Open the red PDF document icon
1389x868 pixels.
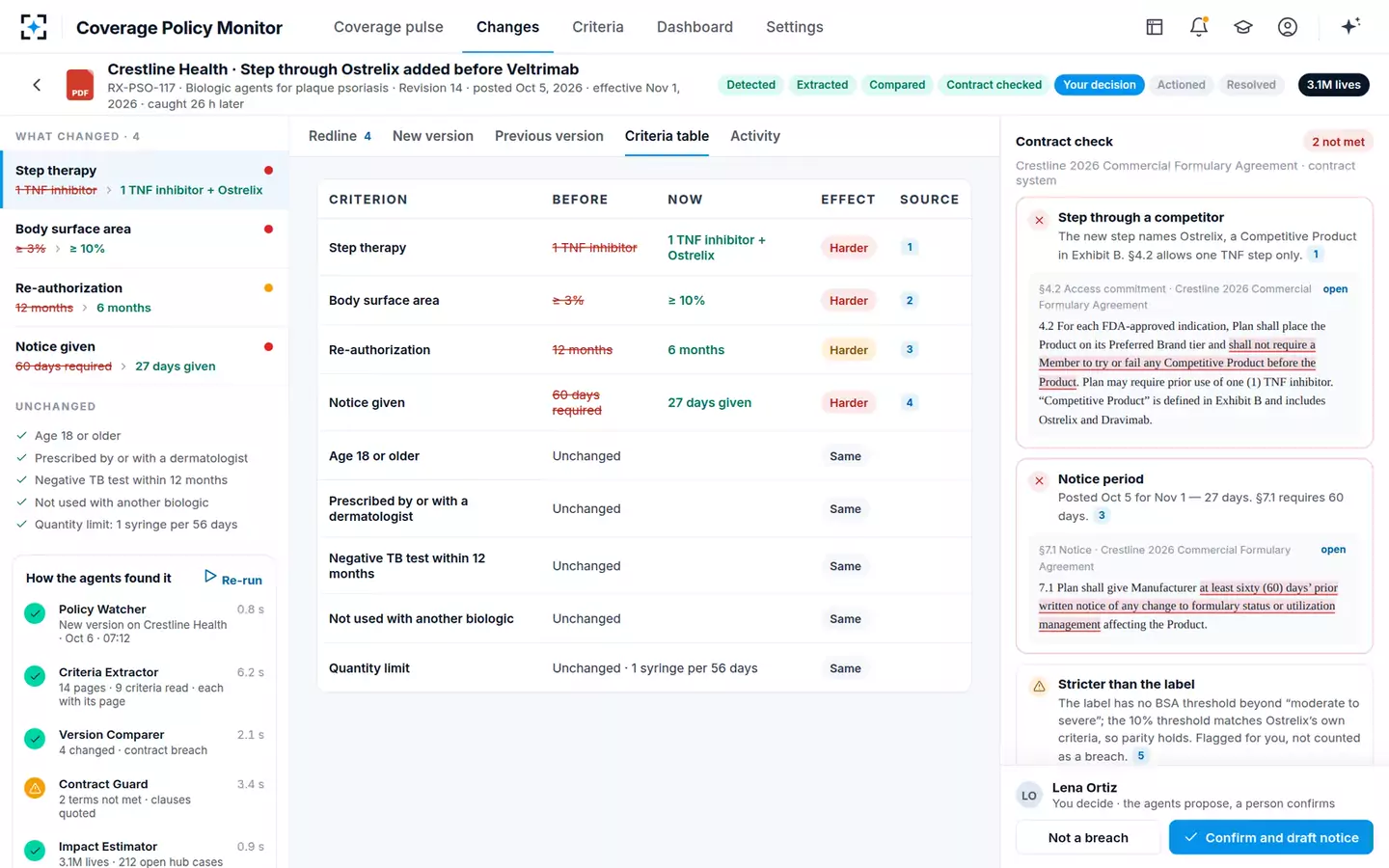click(x=80, y=85)
